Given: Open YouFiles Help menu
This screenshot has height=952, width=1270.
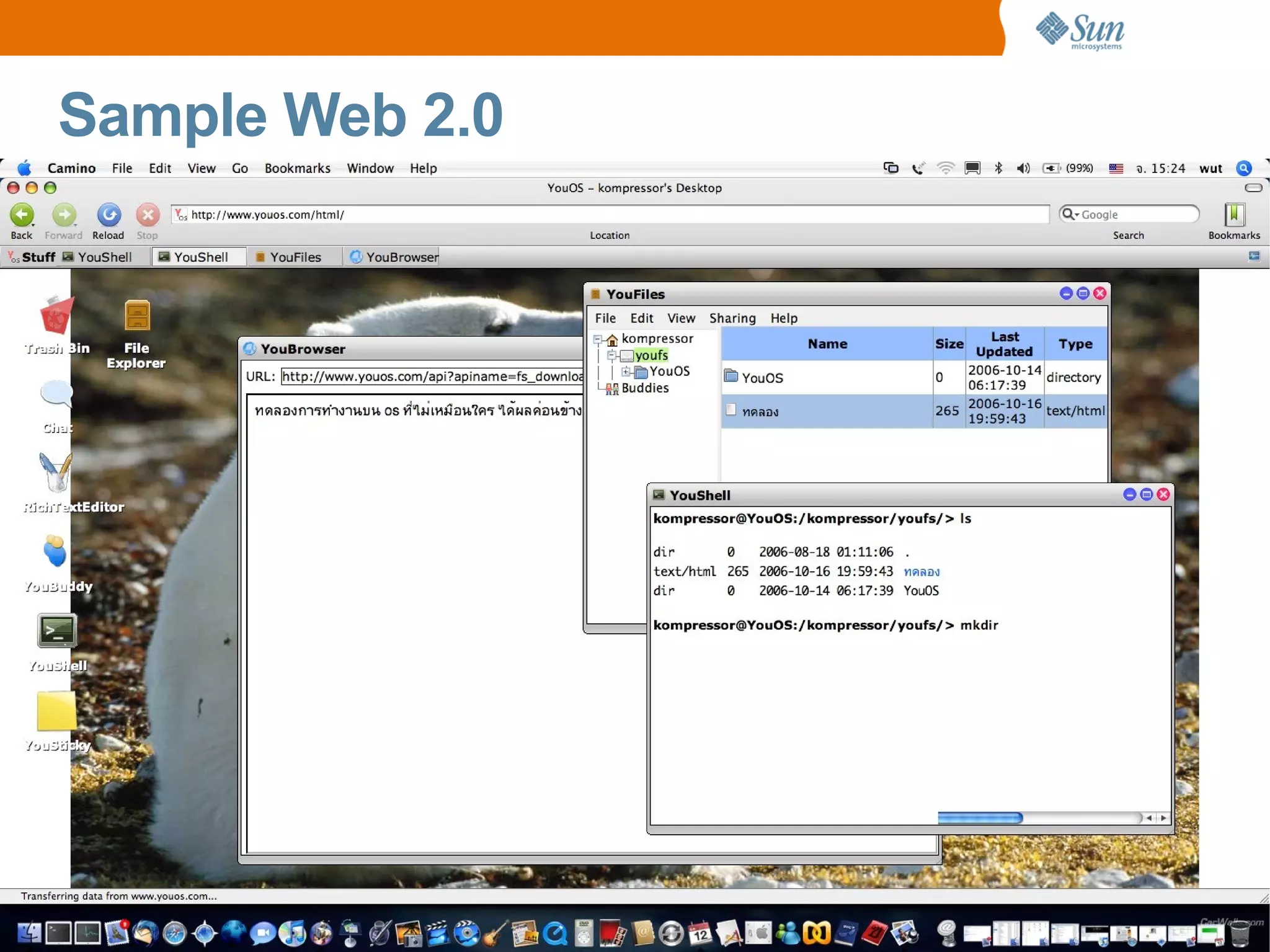Looking at the screenshot, I should [x=784, y=318].
